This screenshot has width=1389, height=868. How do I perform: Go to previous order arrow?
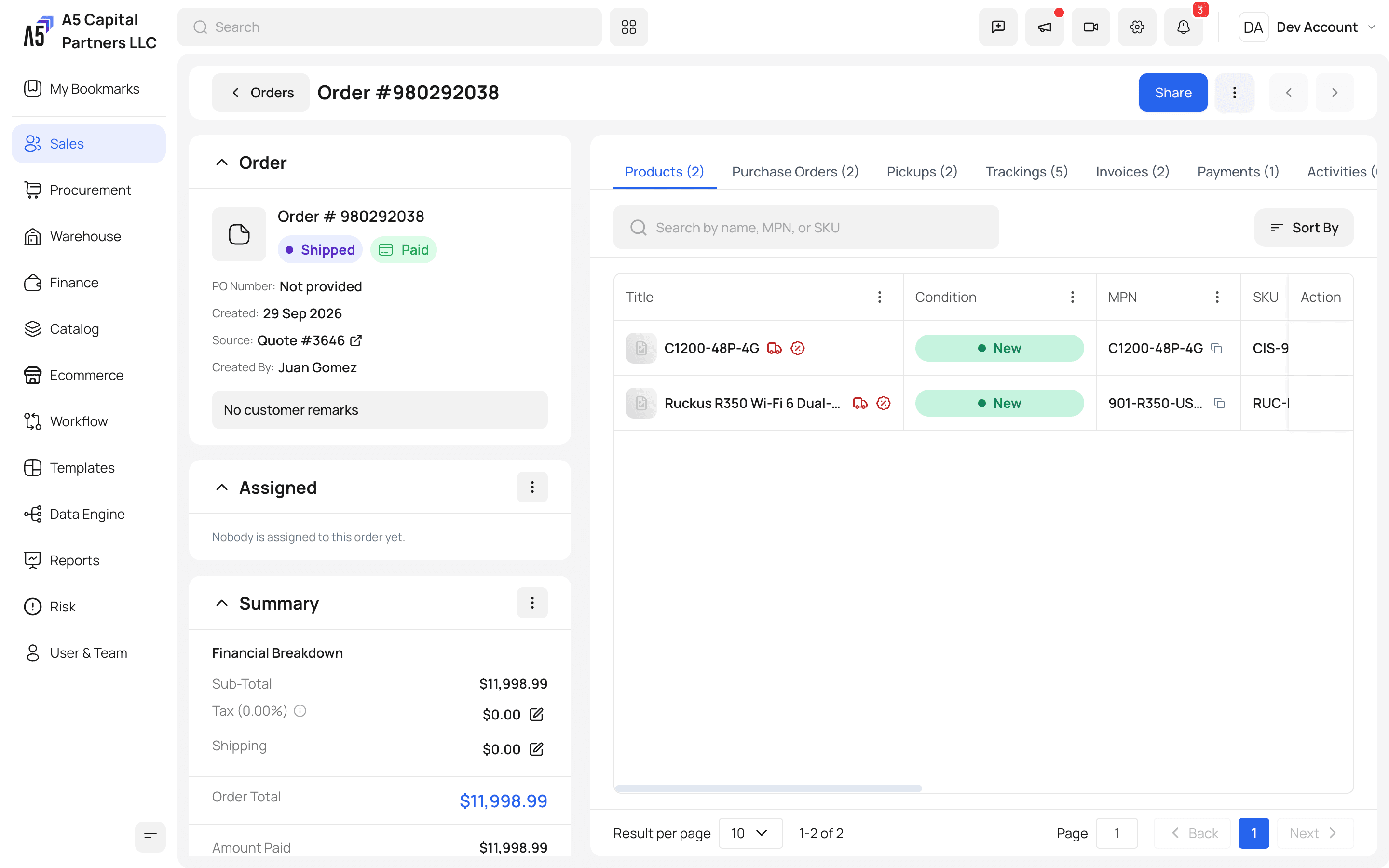pos(1288,93)
